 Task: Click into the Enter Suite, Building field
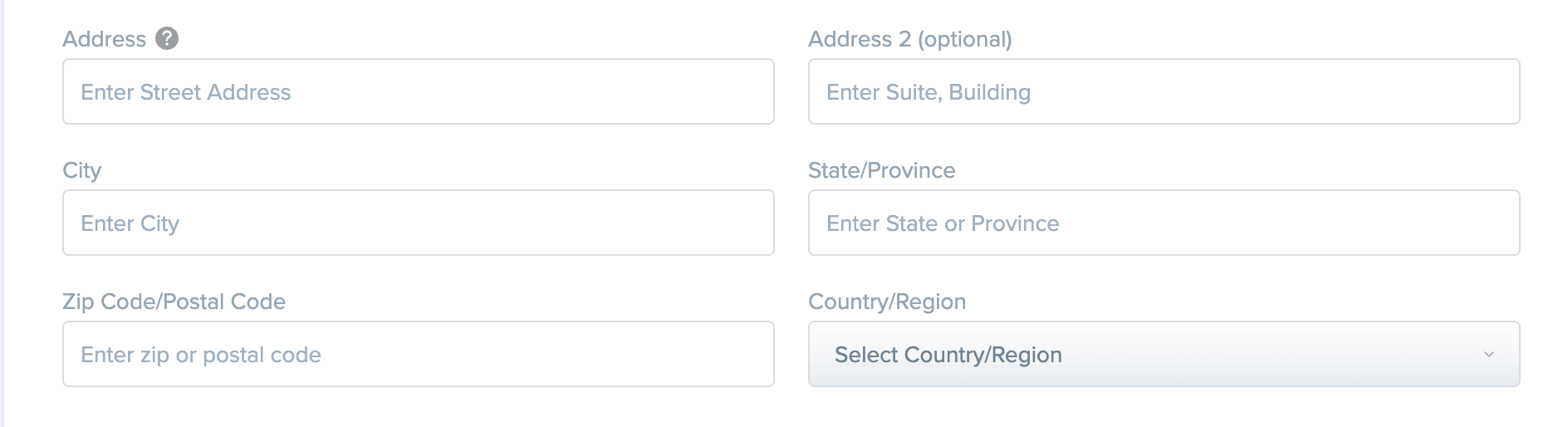pos(1164,91)
